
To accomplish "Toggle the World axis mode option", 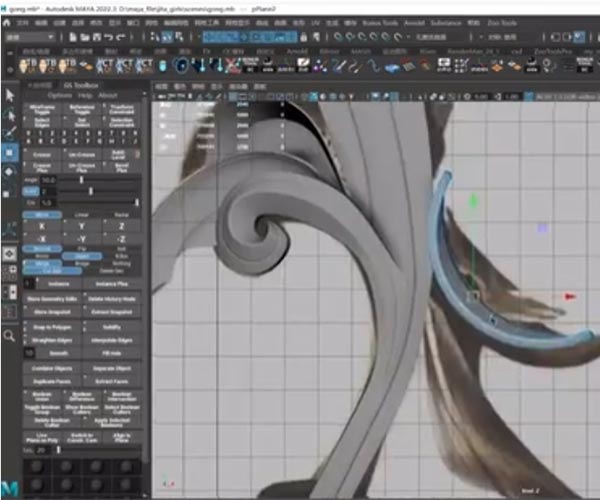I will [x=40, y=213].
